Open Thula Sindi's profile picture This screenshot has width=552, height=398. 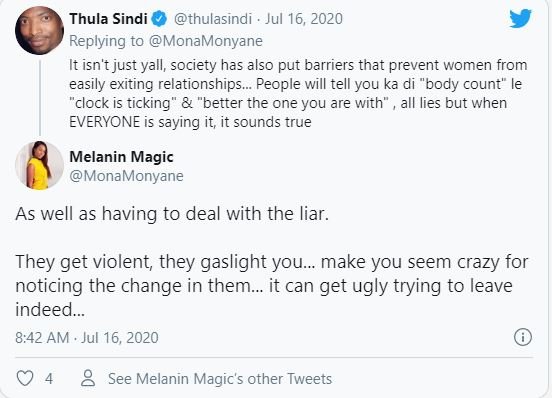point(39,30)
